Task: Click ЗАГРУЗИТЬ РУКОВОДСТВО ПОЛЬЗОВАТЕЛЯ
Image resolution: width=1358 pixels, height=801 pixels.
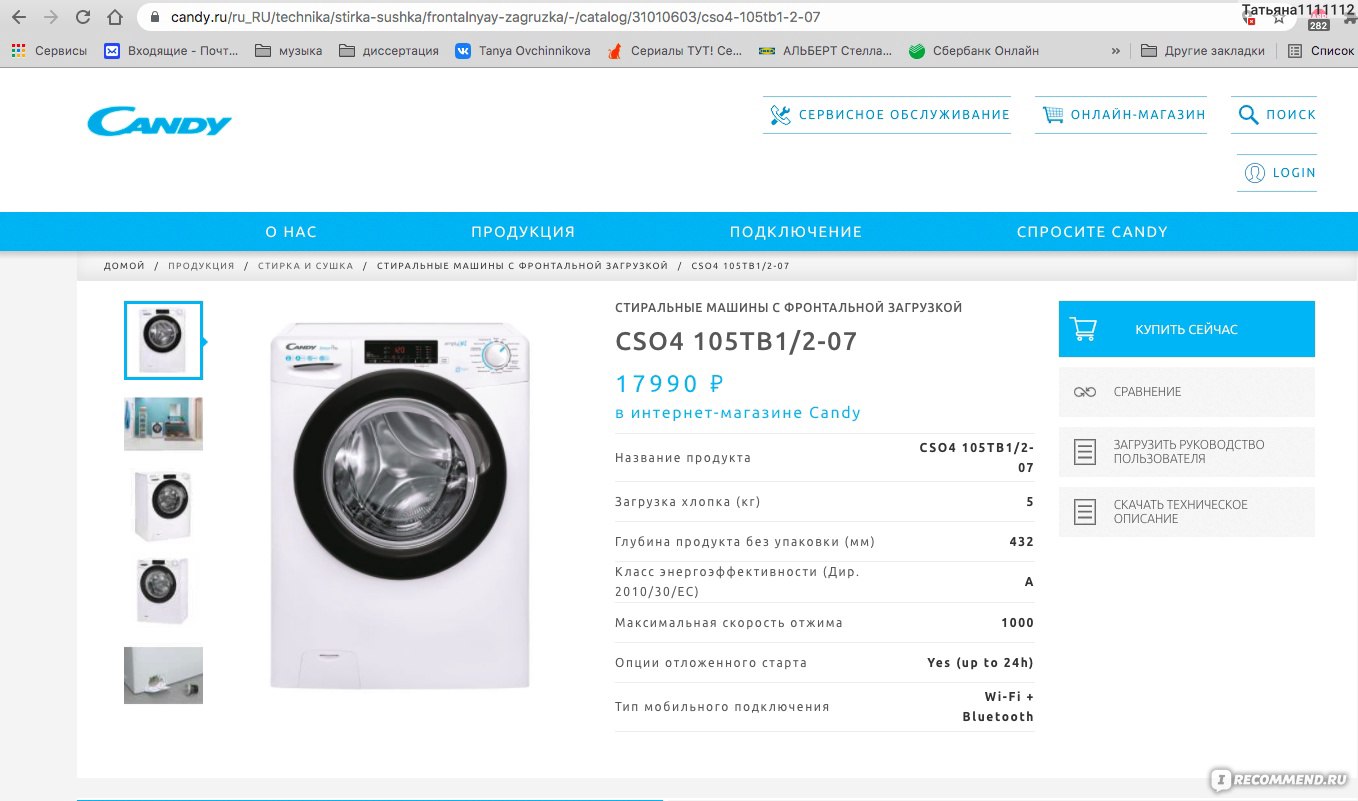Action: (1187, 452)
